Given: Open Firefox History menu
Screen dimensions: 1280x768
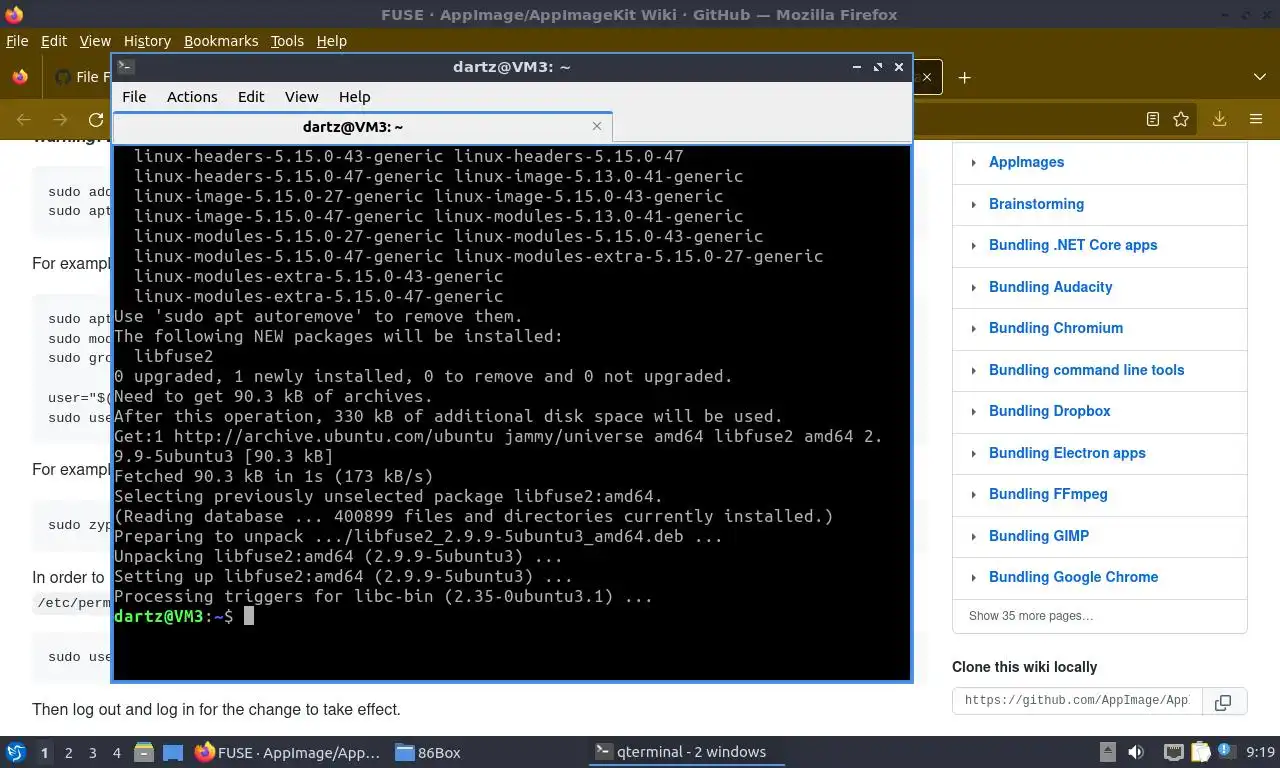Looking at the screenshot, I should pos(147,41).
